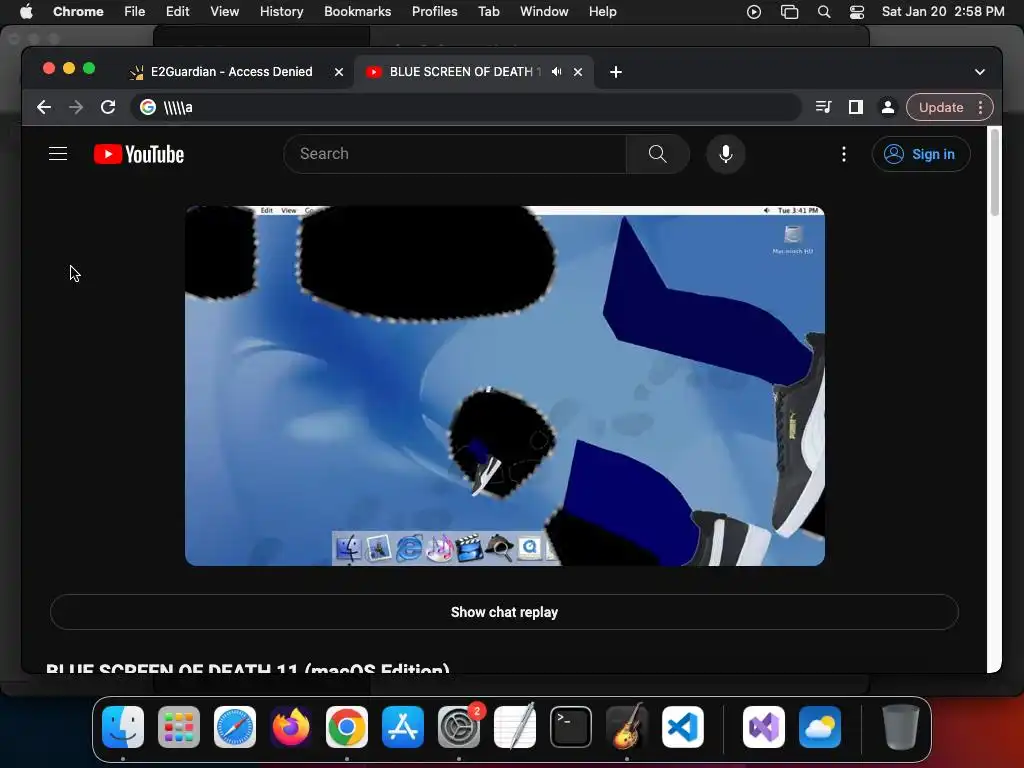Reload the current page
The image size is (1024, 768).
108,107
